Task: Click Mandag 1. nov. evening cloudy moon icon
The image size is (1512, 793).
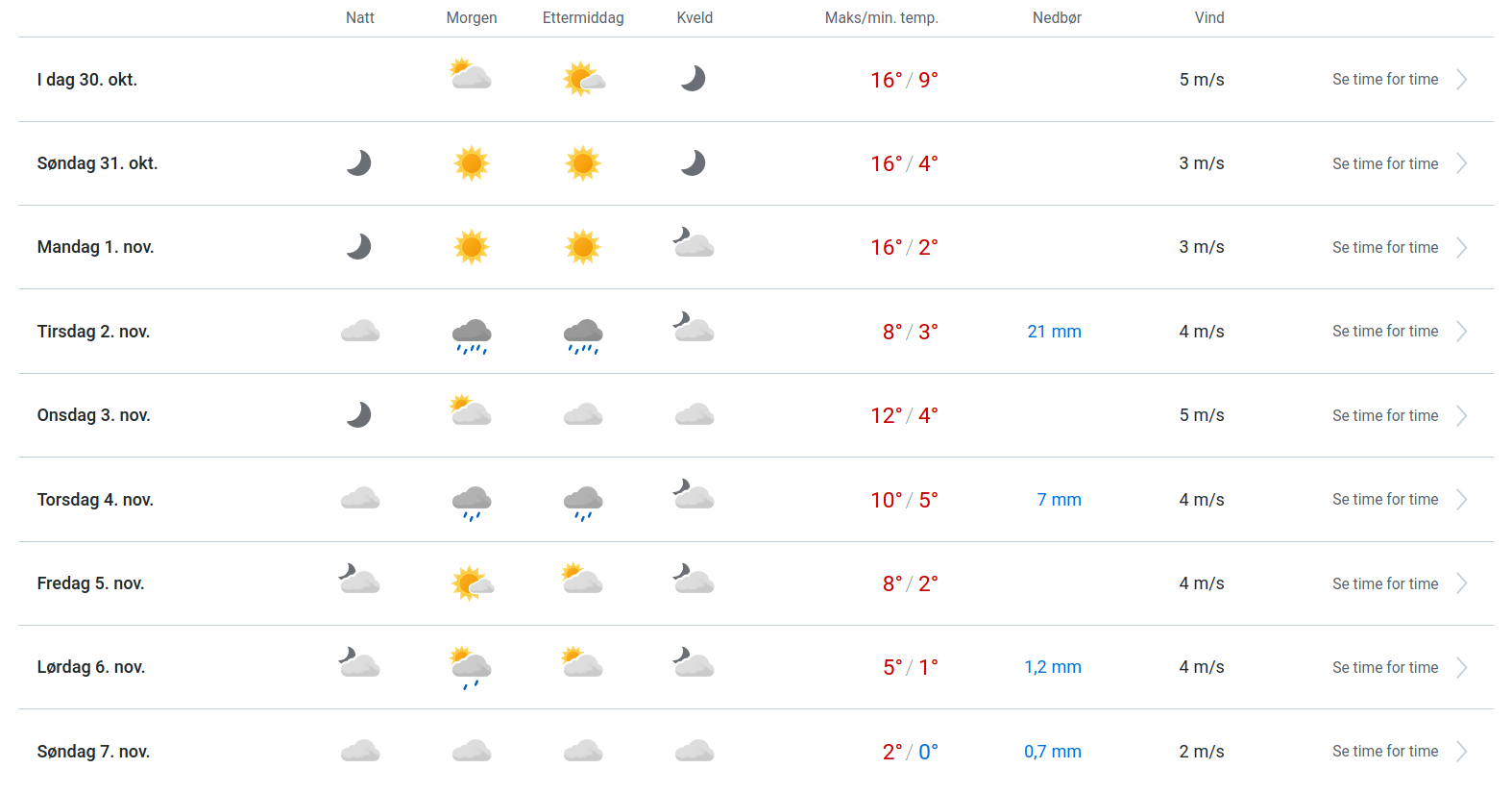Action: point(694,243)
